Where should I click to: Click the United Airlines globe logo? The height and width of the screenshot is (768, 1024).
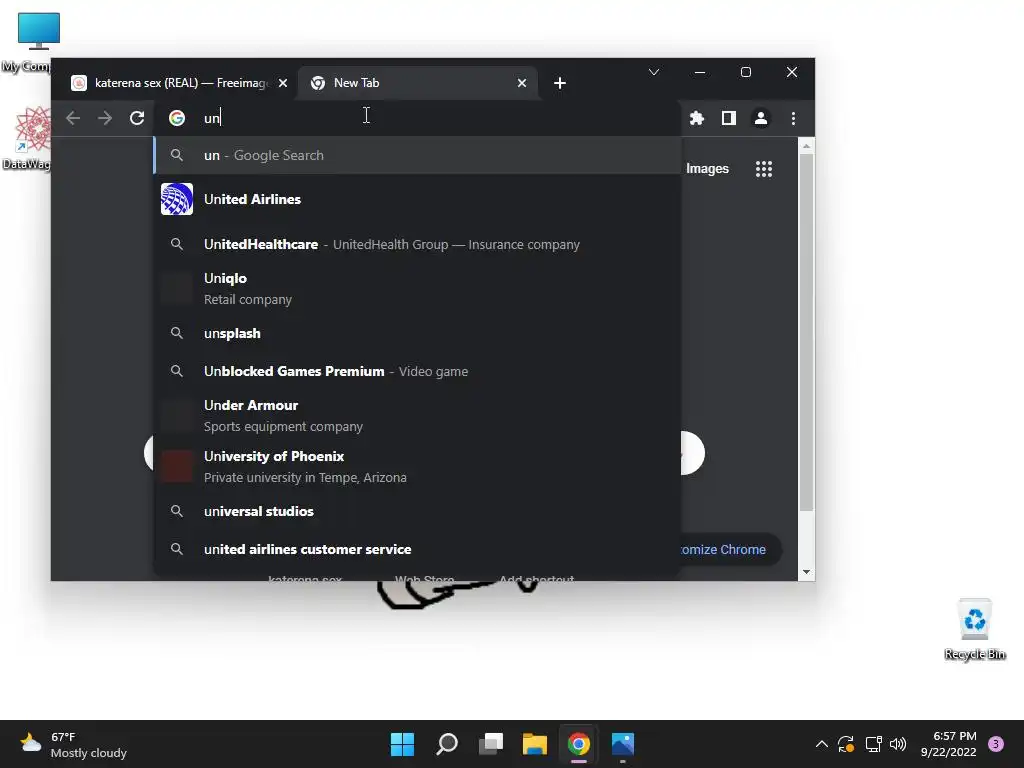pos(177,199)
